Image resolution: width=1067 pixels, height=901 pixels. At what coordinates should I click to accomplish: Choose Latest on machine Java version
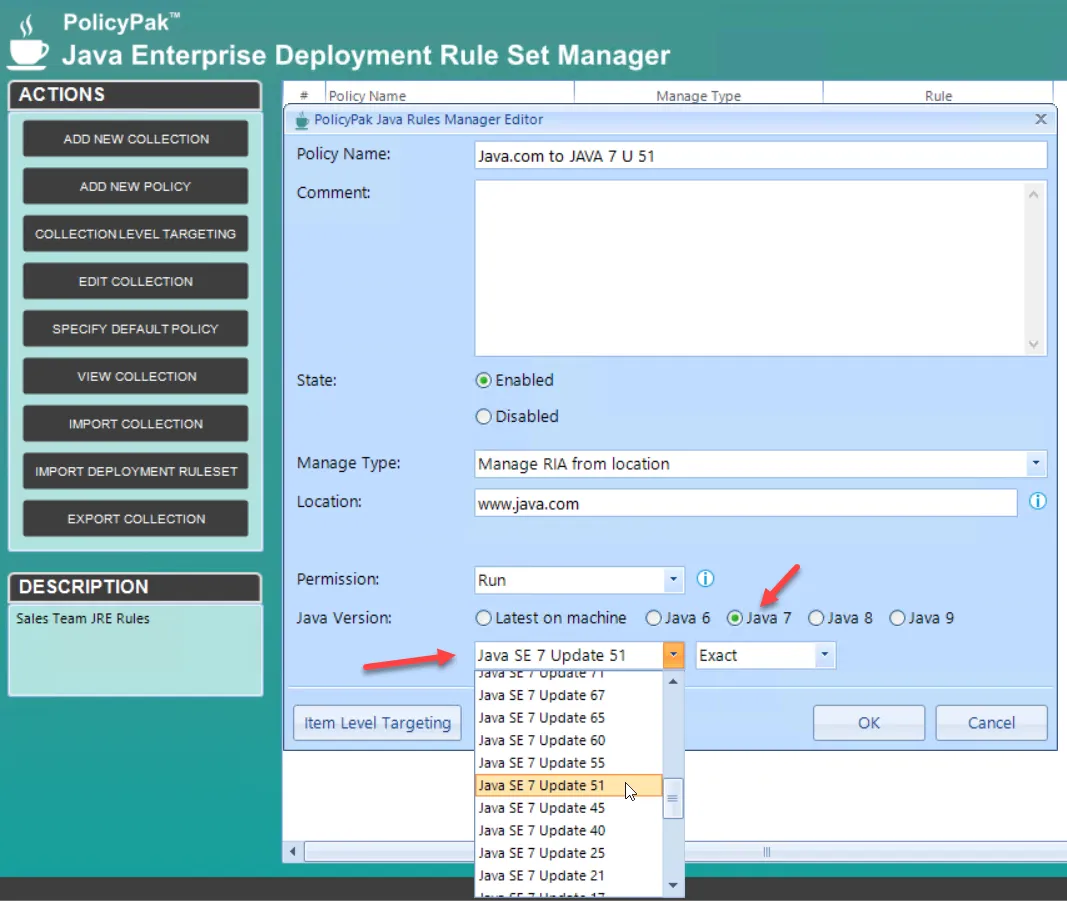(483, 618)
